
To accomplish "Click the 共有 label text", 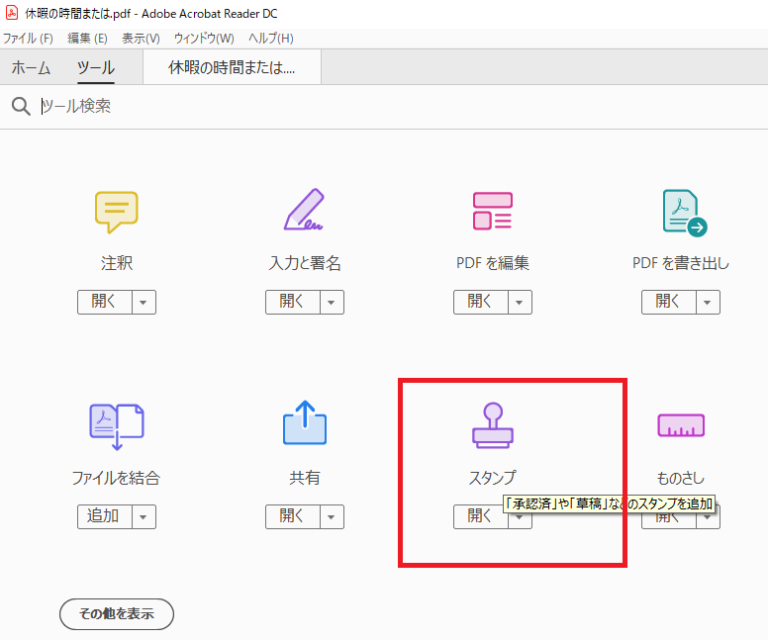I will (x=305, y=477).
